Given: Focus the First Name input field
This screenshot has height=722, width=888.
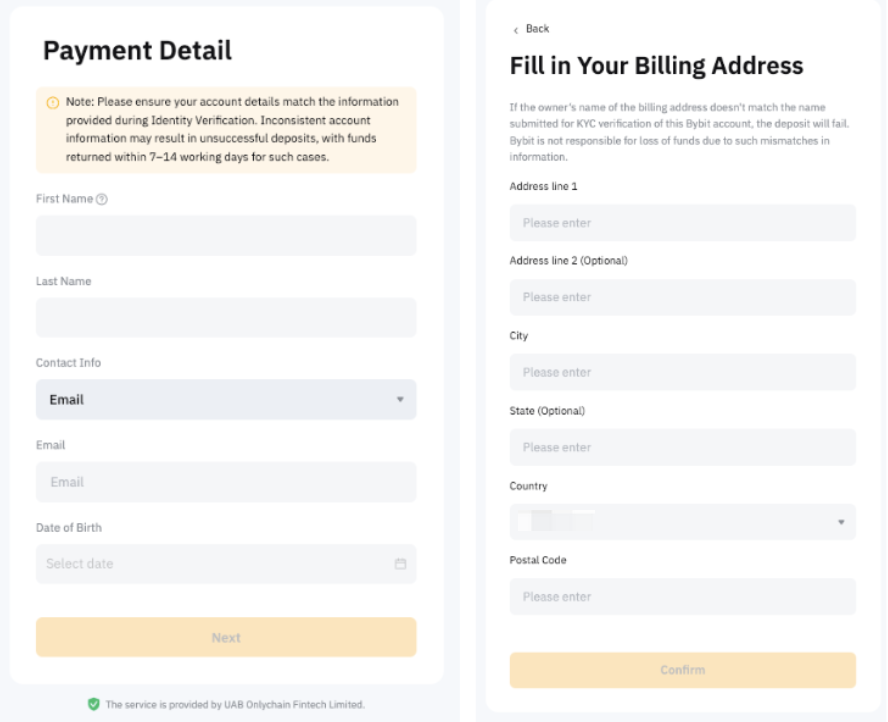Looking at the screenshot, I should click(x=226, y=236).
